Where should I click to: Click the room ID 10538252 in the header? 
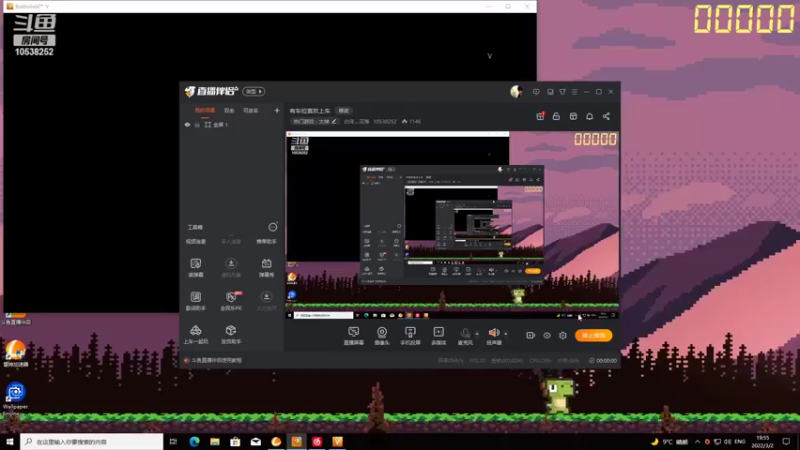point(385,121)
